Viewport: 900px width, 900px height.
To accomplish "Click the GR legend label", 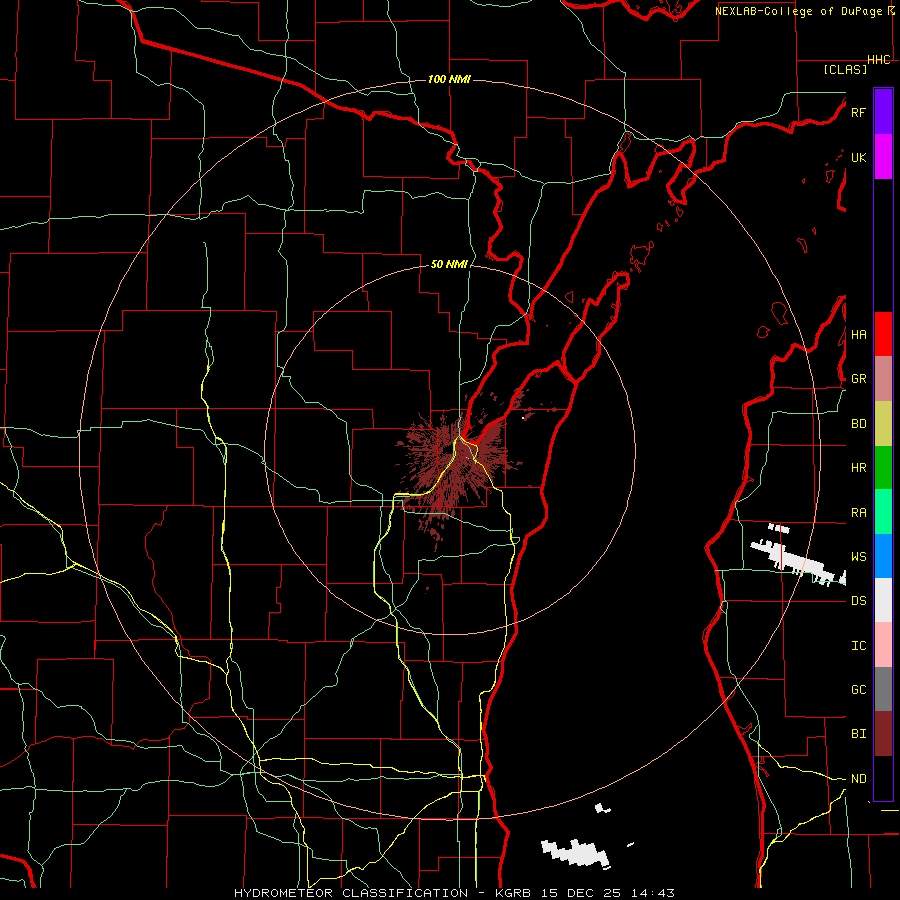I will 858,379.
